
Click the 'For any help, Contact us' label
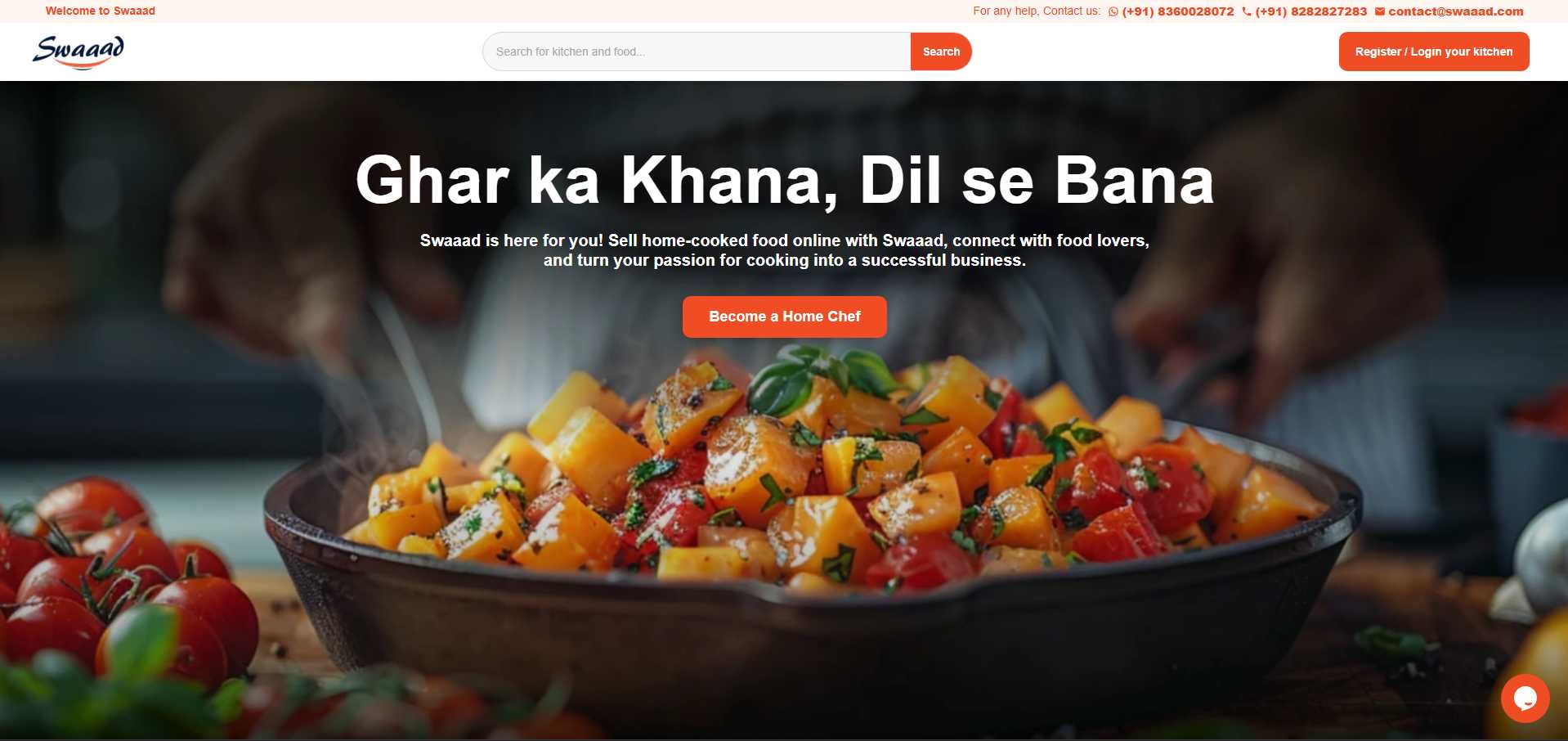[x=1037, y=11]
